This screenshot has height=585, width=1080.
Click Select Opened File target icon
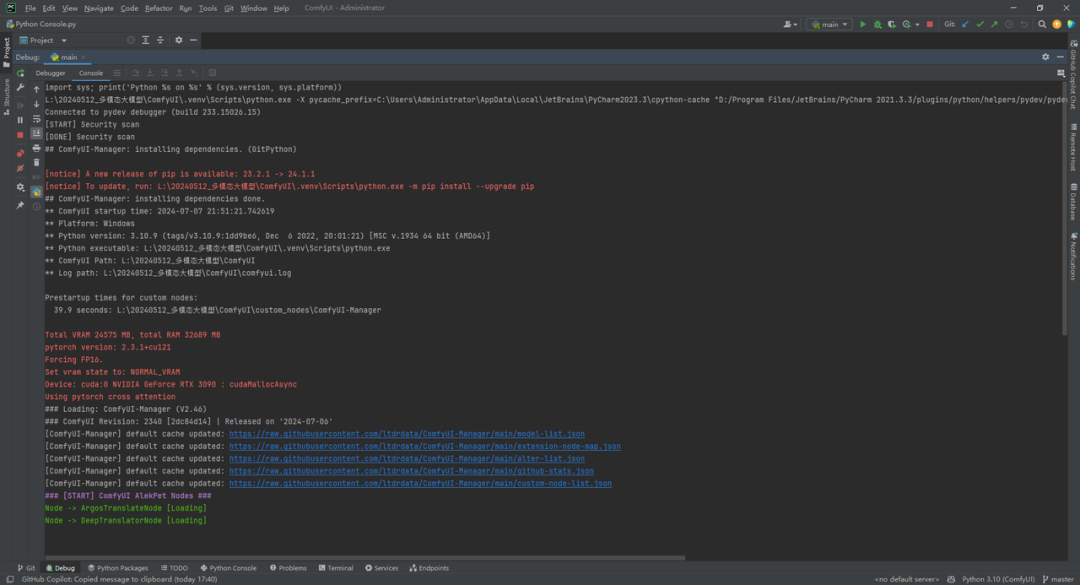tap(131, 41)
